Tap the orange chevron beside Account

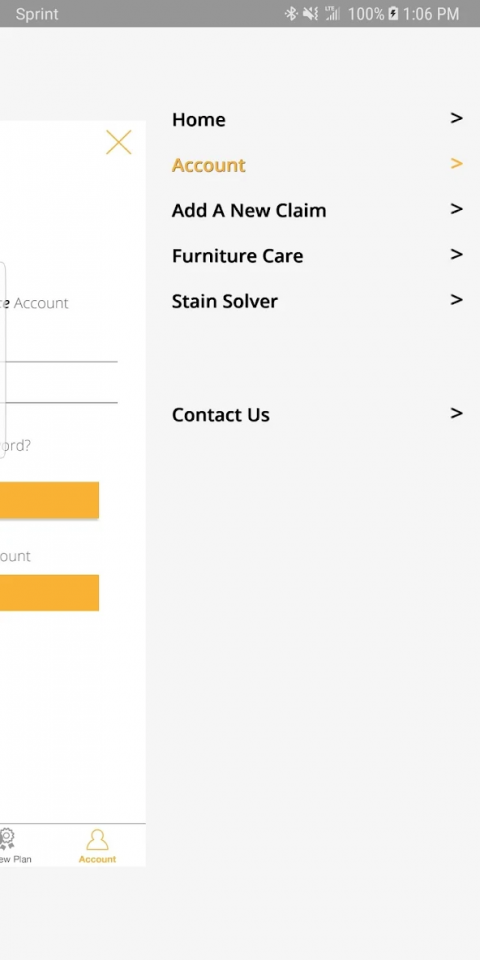(456, 163)
